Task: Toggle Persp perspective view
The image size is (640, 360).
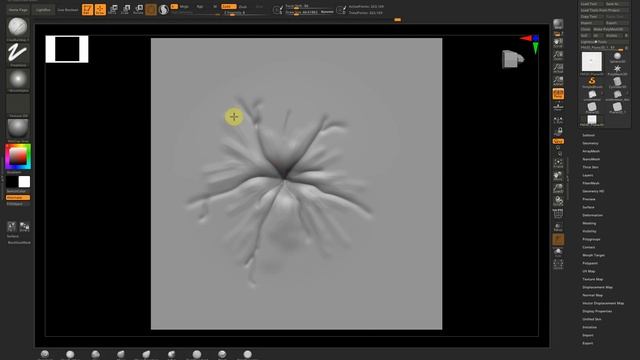Action: pyautogui.click(x=558, y=94)
